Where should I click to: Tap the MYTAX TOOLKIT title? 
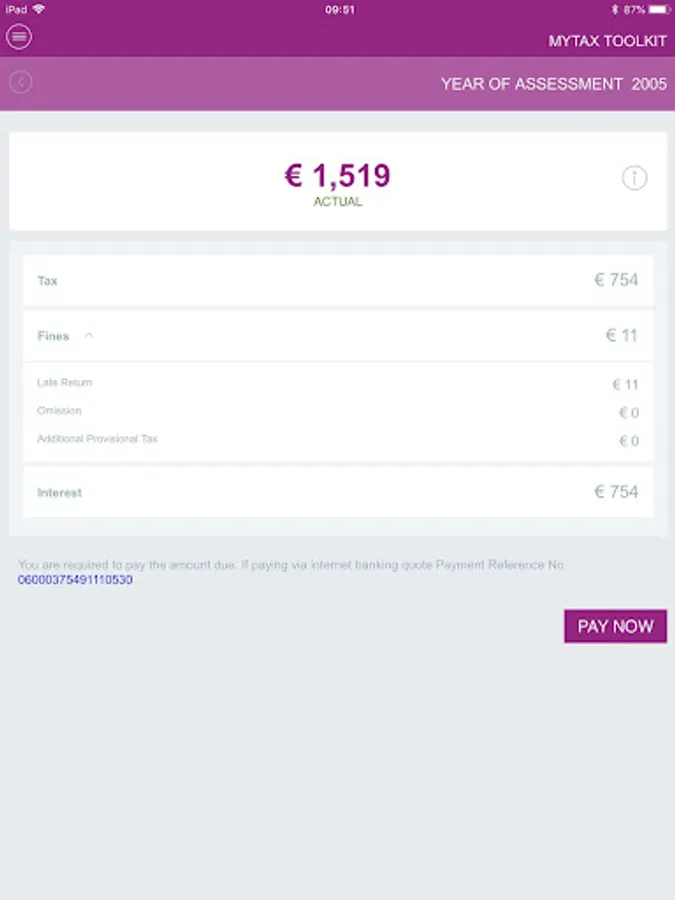pos(607,41)
